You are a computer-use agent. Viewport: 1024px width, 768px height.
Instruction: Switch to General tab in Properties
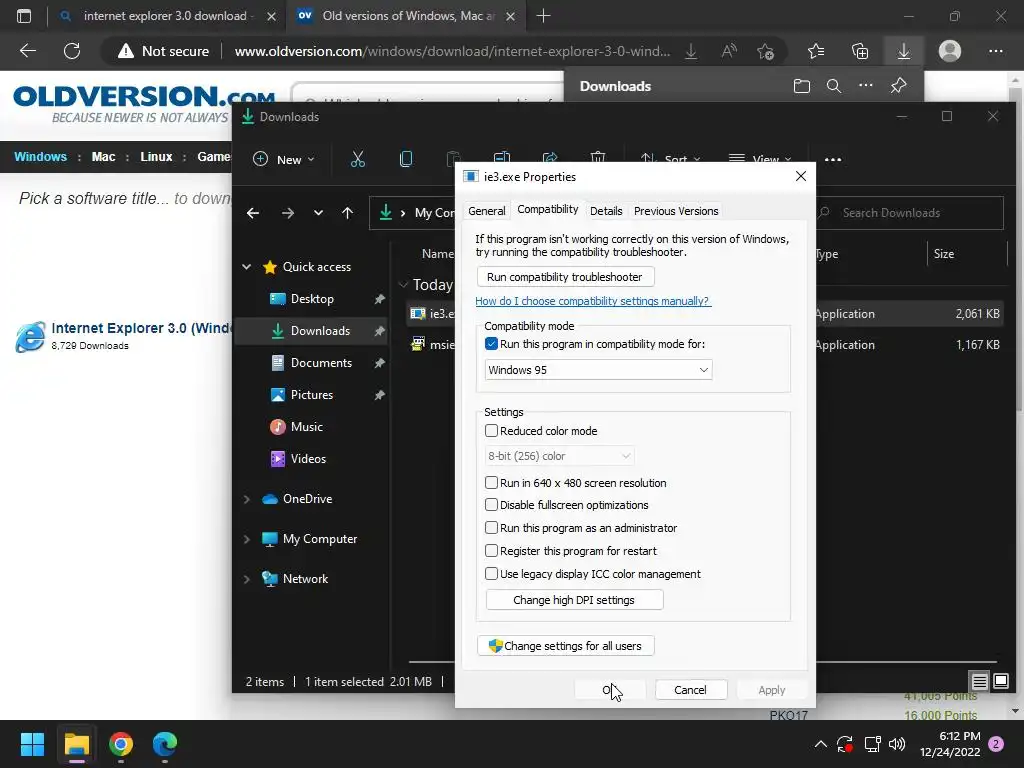tap(487, 211)
